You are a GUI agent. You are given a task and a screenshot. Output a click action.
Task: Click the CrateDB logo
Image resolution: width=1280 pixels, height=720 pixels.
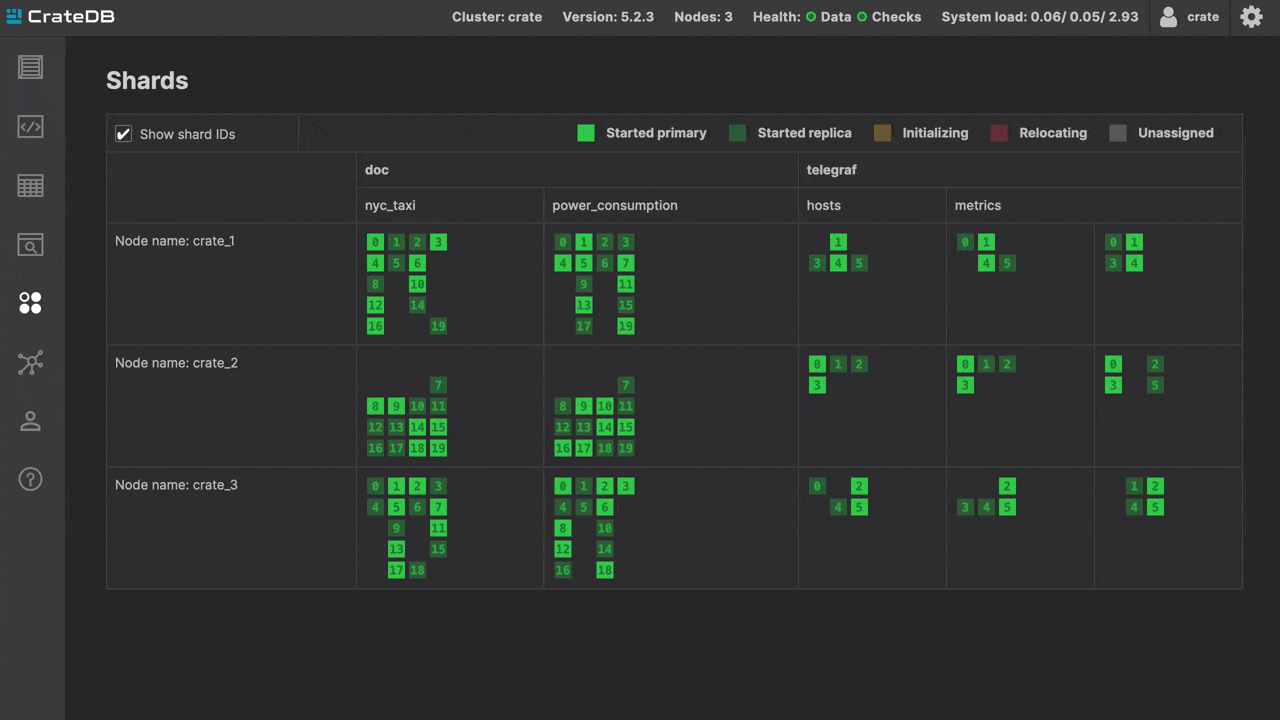point(60,17)
